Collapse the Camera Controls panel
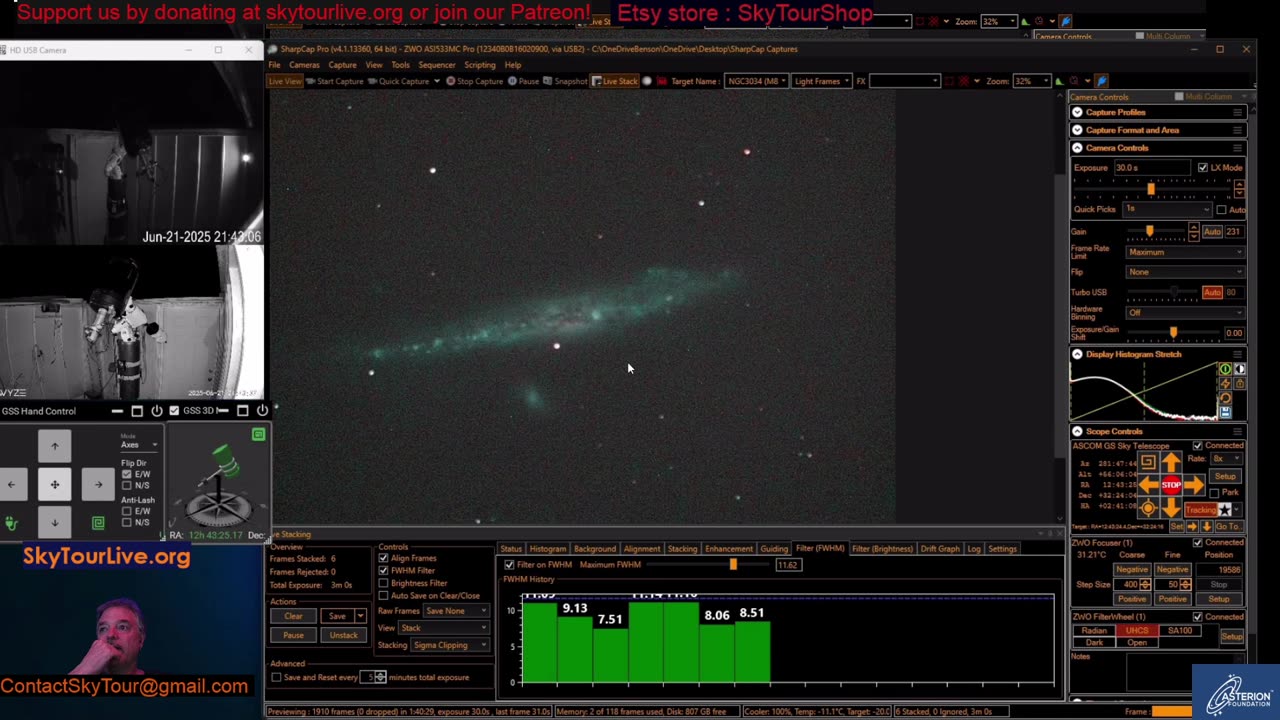 (1077, 148)
